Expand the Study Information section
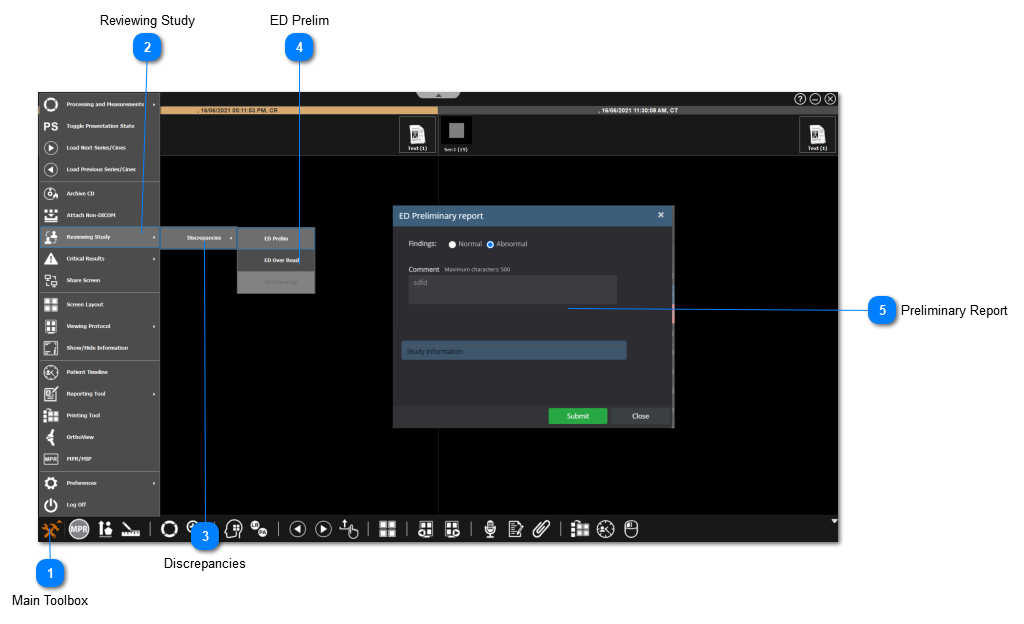Screen dimensions: 1024x624 coord(513,351)
